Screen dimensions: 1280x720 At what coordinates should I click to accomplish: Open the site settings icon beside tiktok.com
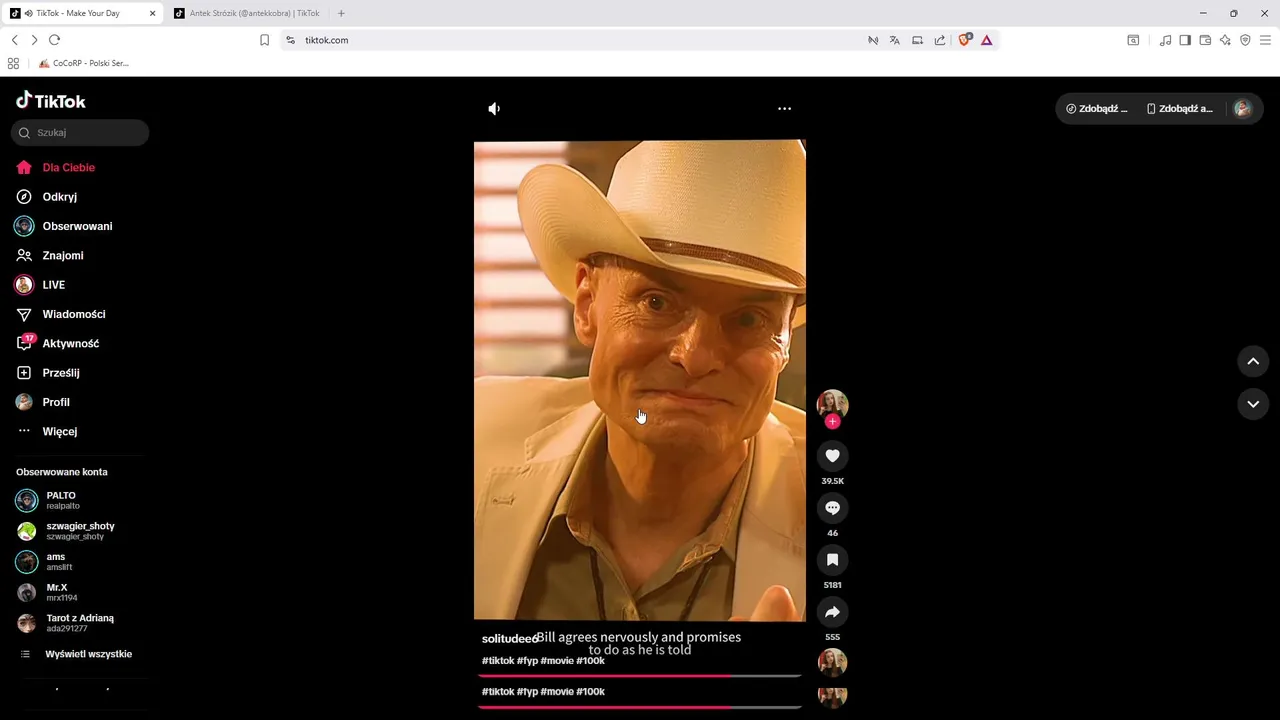tap(290, 40)
